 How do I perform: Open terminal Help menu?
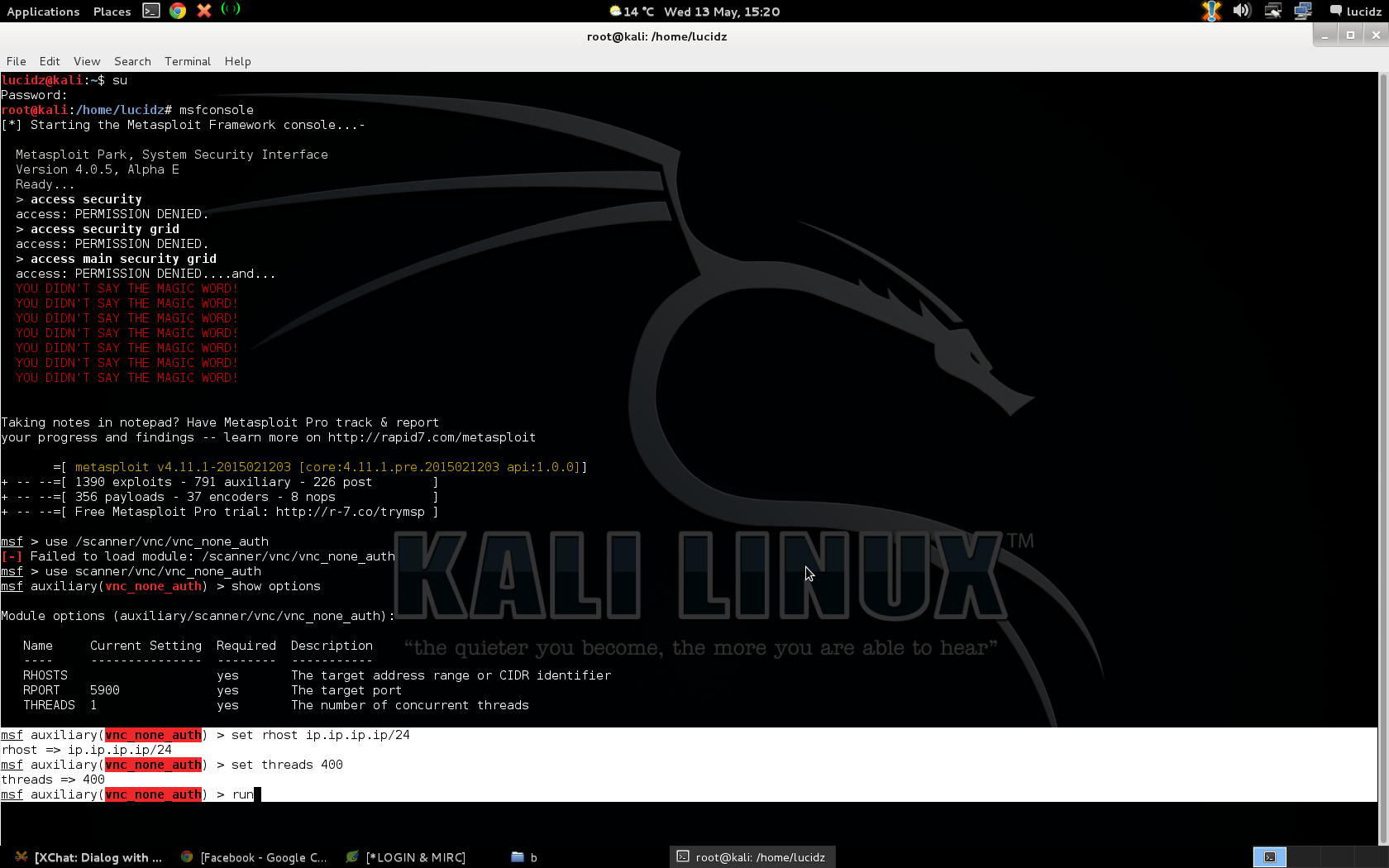pyautogui.click(x=238, y=61)
